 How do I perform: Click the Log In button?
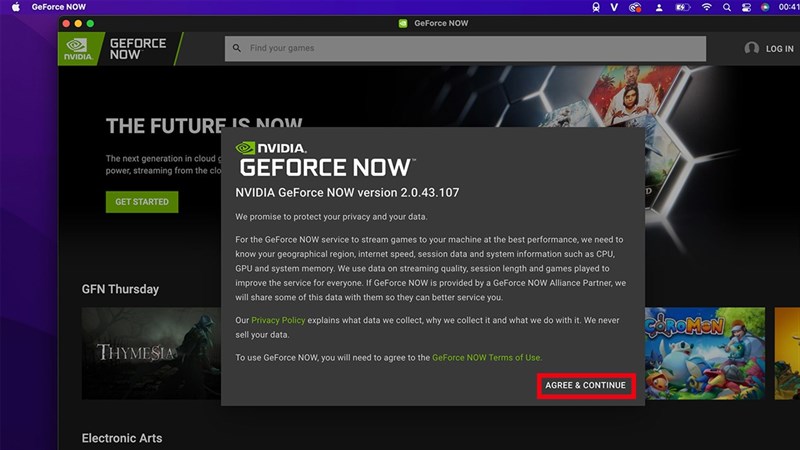779,49
